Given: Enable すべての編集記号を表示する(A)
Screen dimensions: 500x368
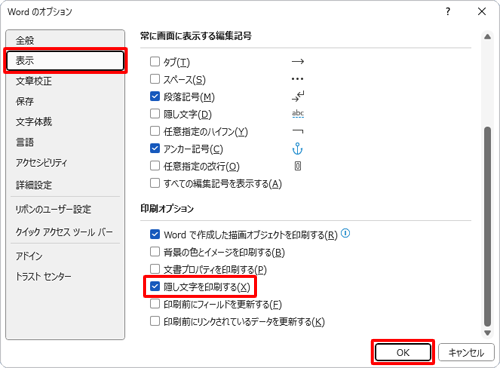Looking at the screenshot, I should point(155,183).
